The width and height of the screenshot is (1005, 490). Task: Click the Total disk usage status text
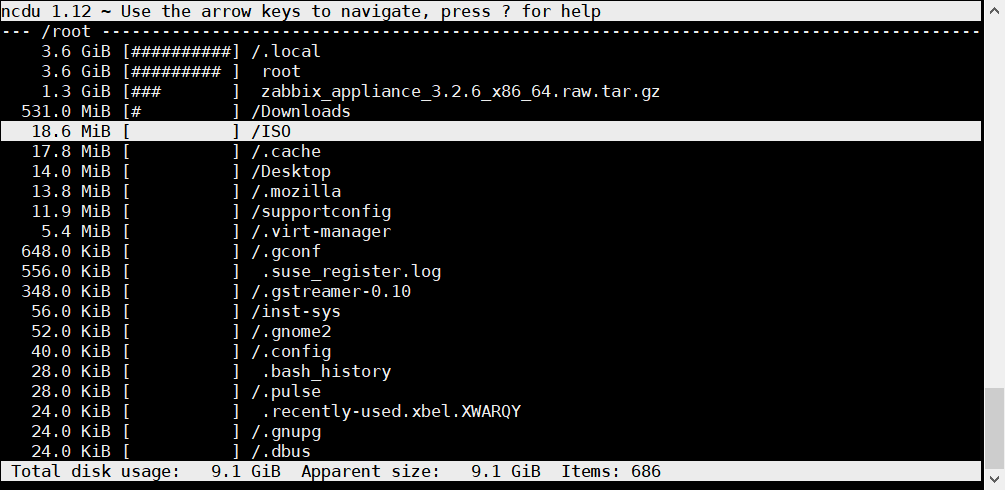click(146, 471)
